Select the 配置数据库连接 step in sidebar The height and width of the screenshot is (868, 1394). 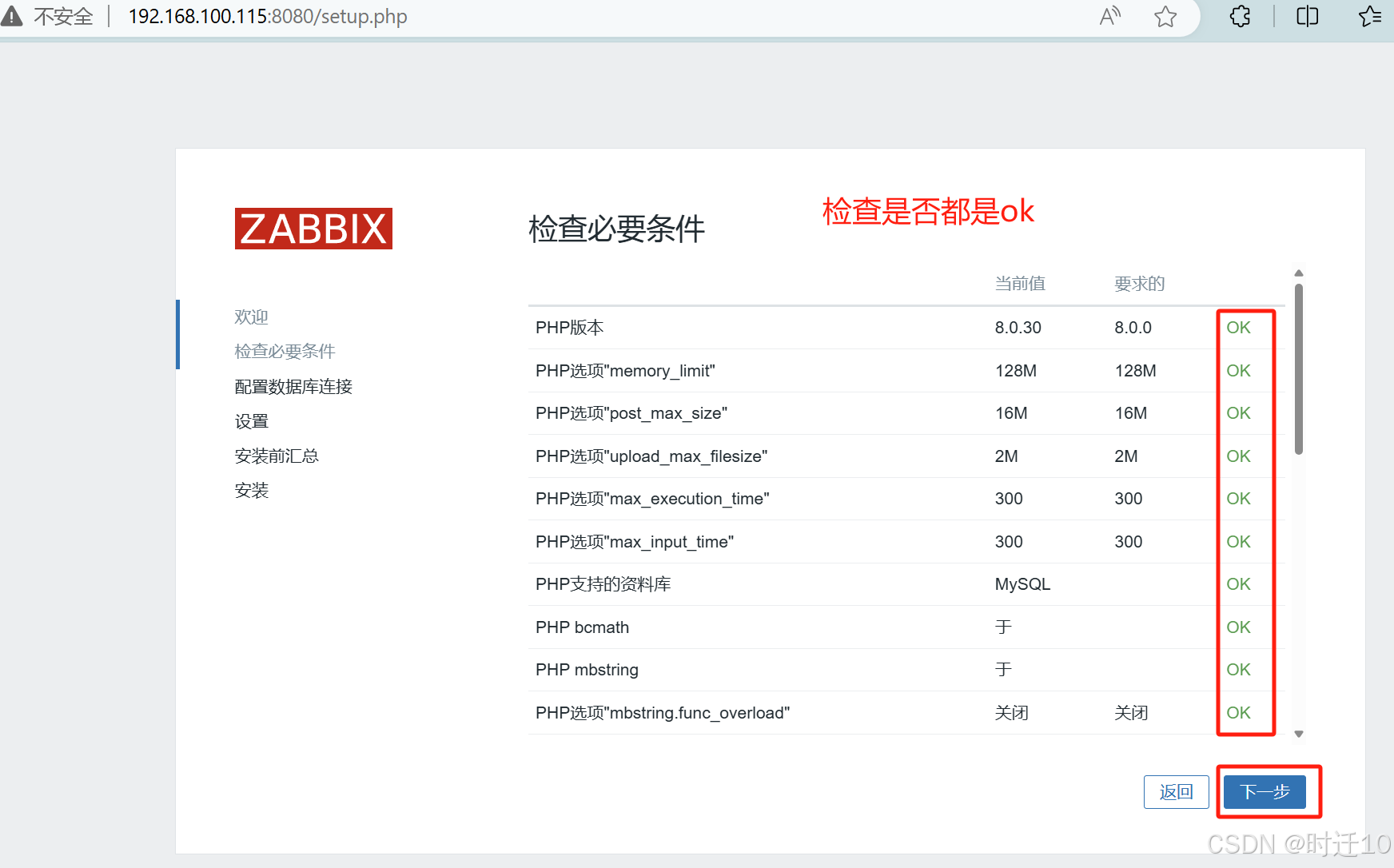[x=293, y=387]
